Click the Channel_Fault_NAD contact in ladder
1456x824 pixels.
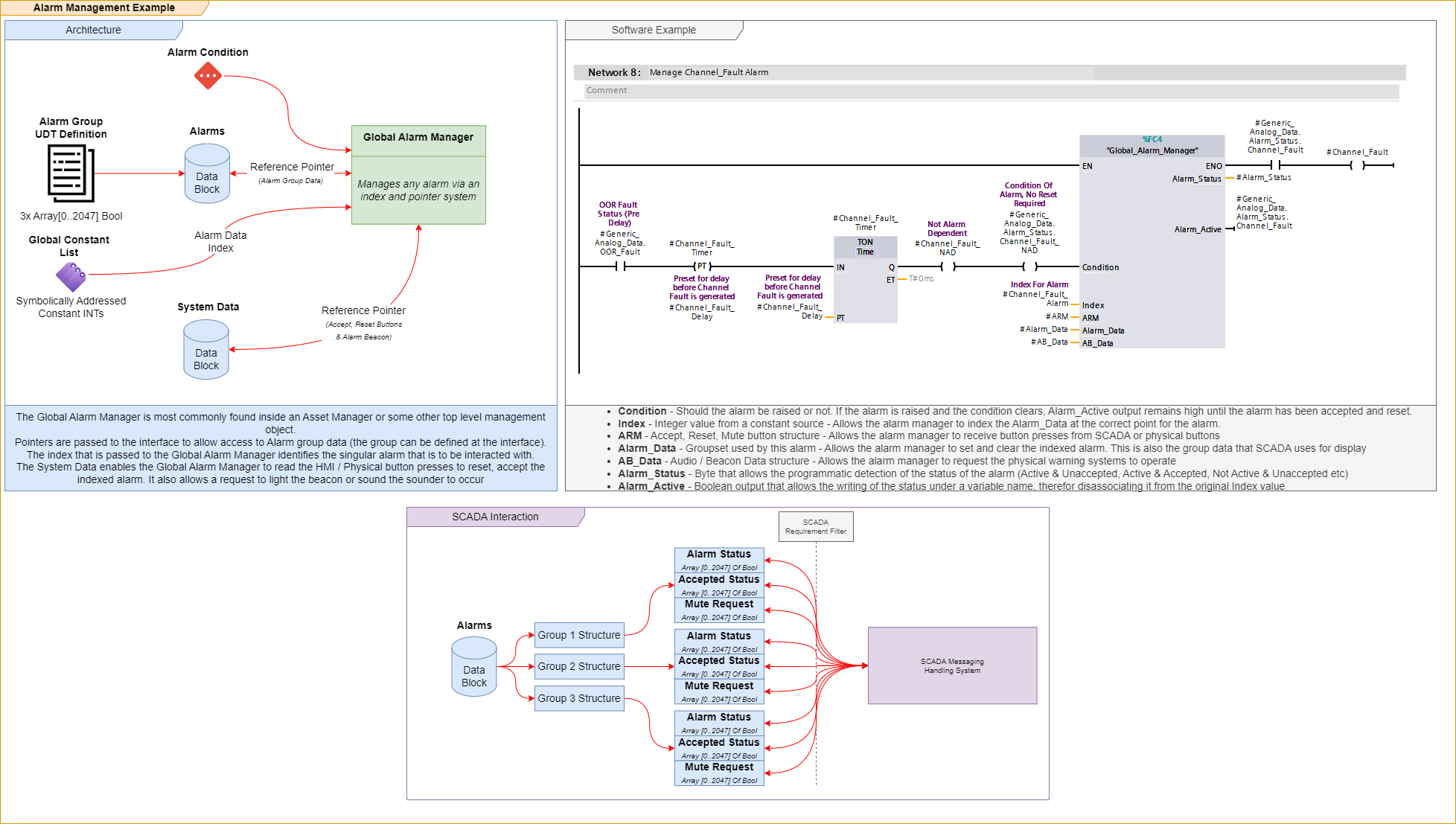(x=948, y=266)
